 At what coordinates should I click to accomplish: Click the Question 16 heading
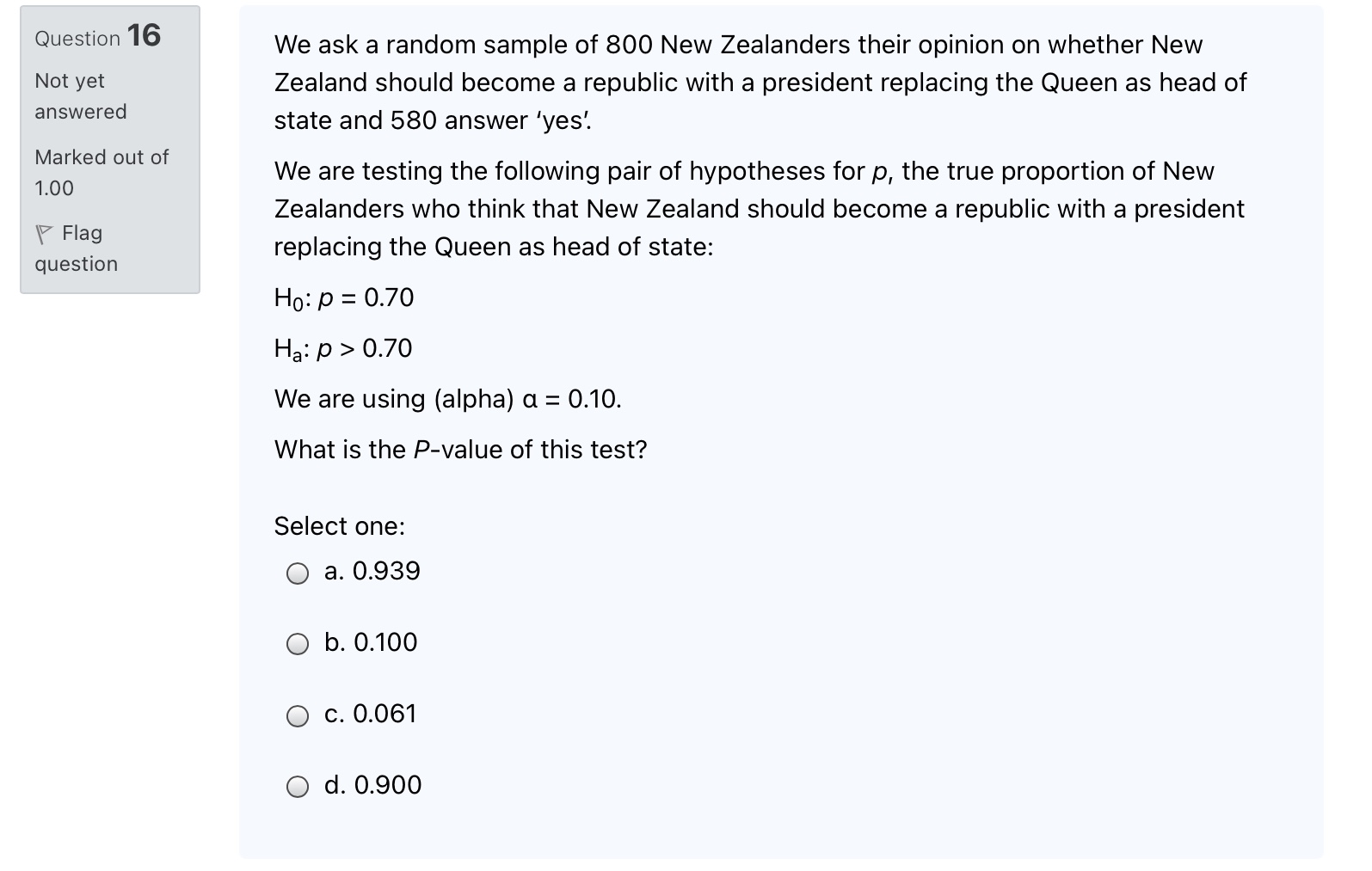click(x=95, y=37)
